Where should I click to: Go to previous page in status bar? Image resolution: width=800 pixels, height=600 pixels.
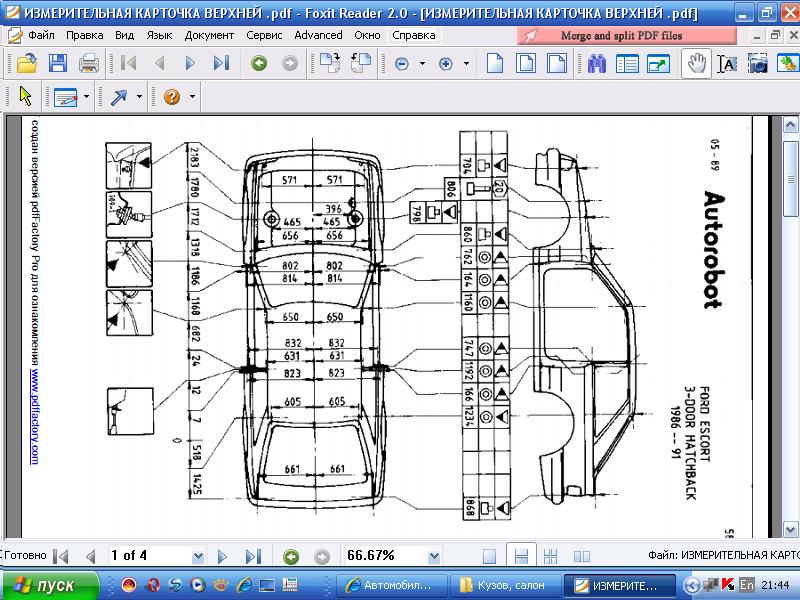pyautogui.click(x=91, y=556)
